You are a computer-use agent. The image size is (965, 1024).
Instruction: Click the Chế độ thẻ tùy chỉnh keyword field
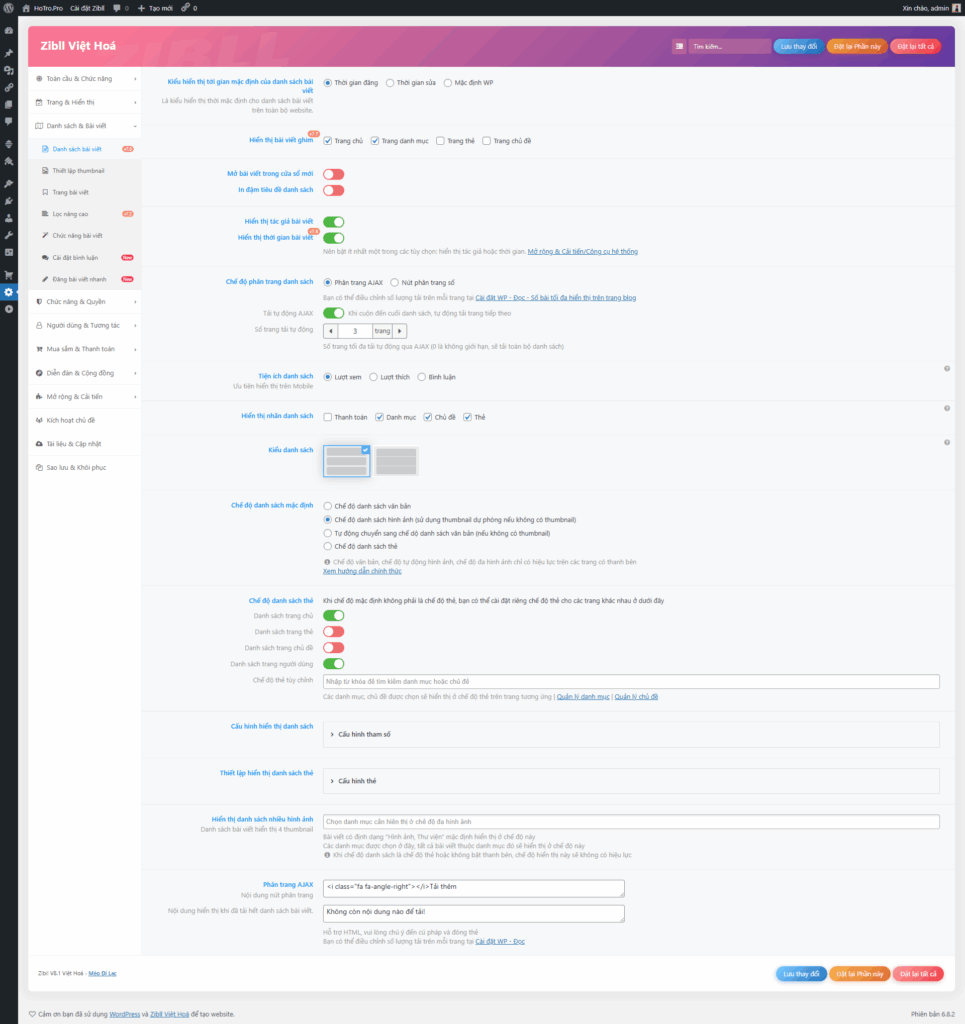631,682
